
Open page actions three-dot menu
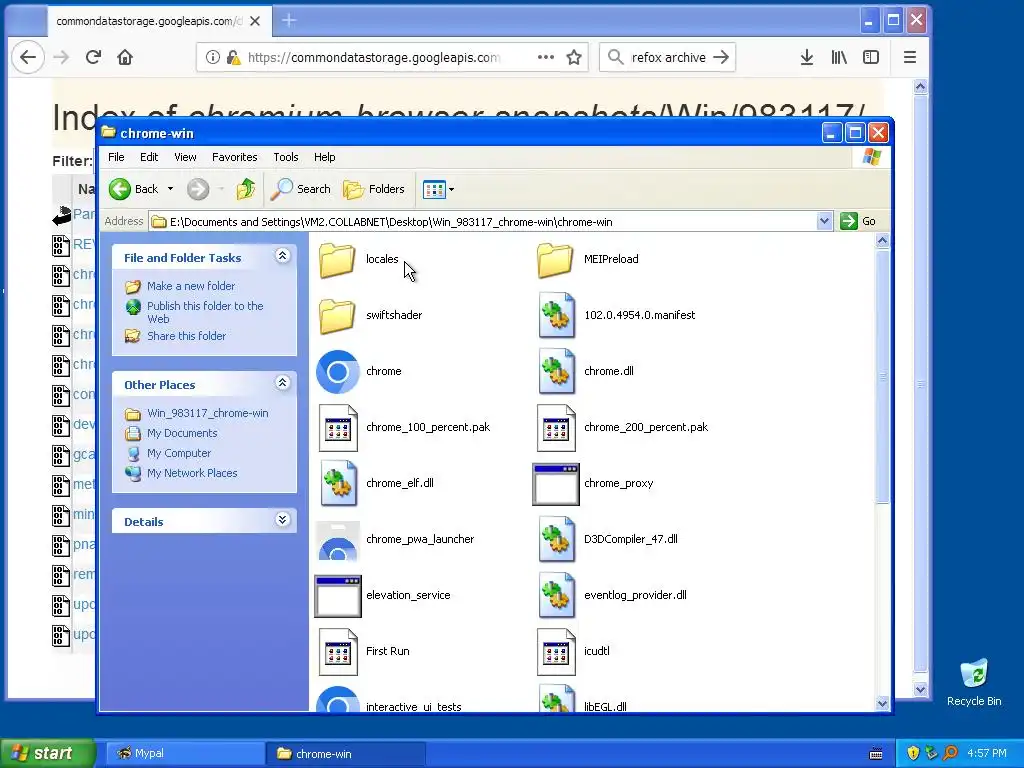pos(546,57)
